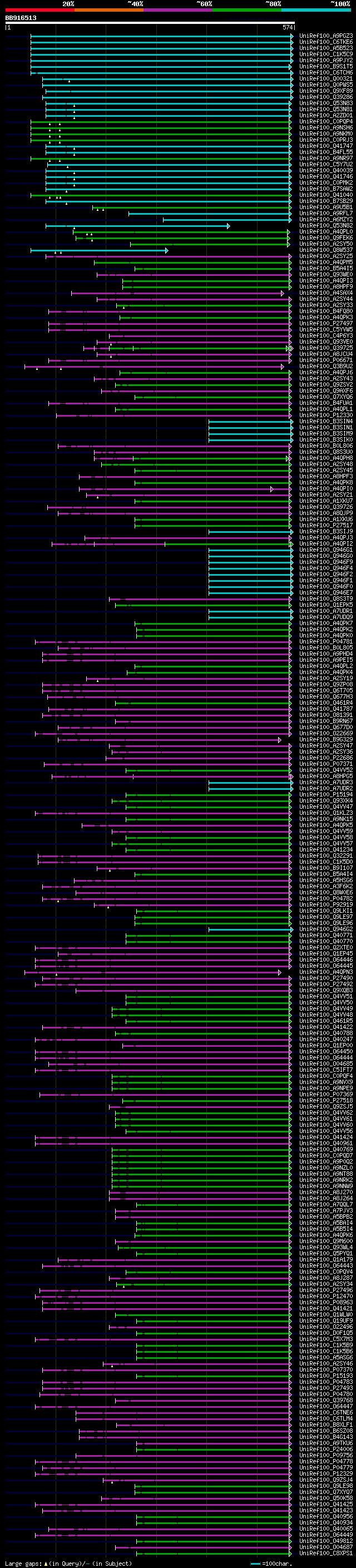This screenshot has width=356, height=1568.
Task: Select the UniRef100_C6TCH6 label
Action: point(325,72)
